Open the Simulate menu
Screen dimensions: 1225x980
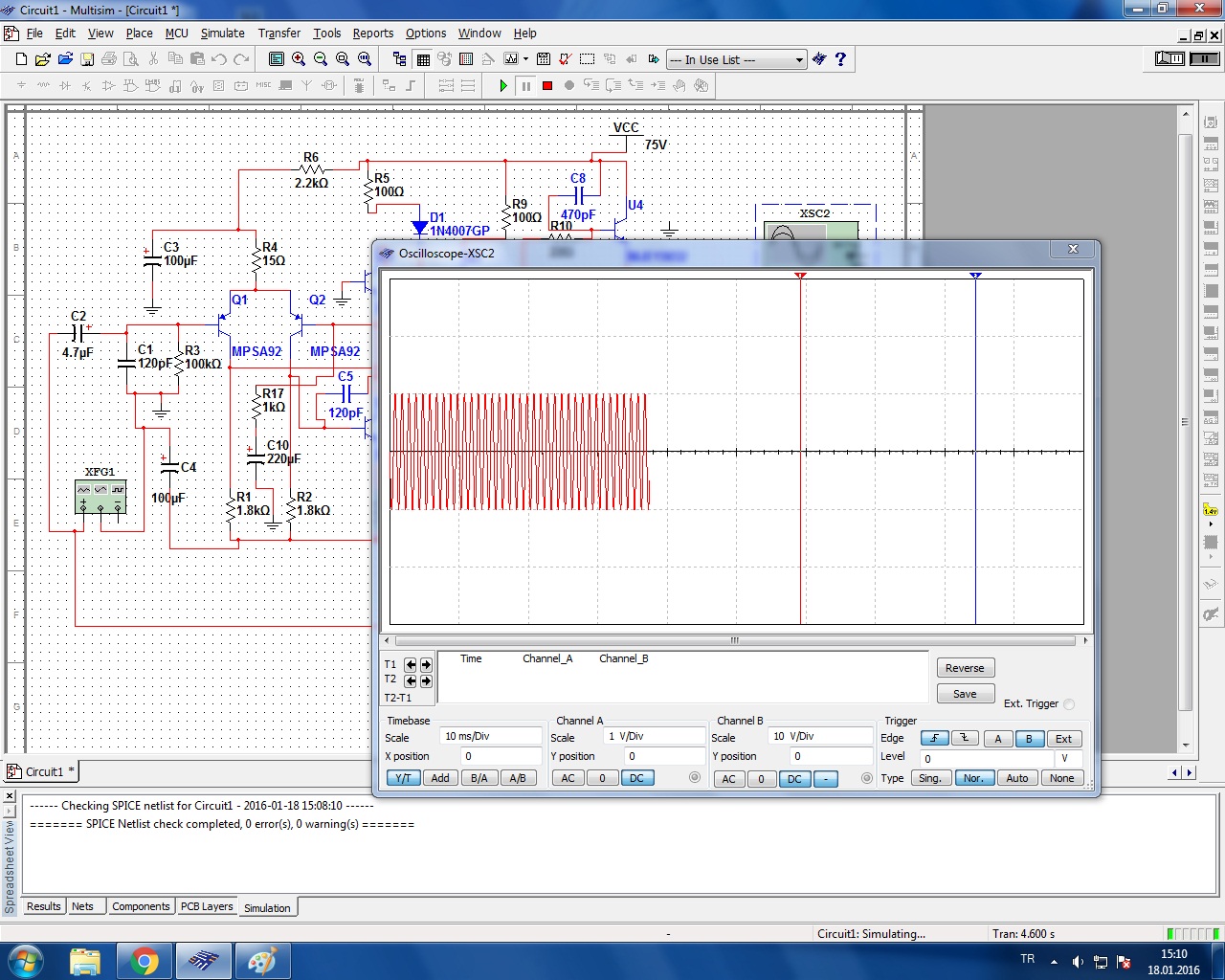click(222, 33)
